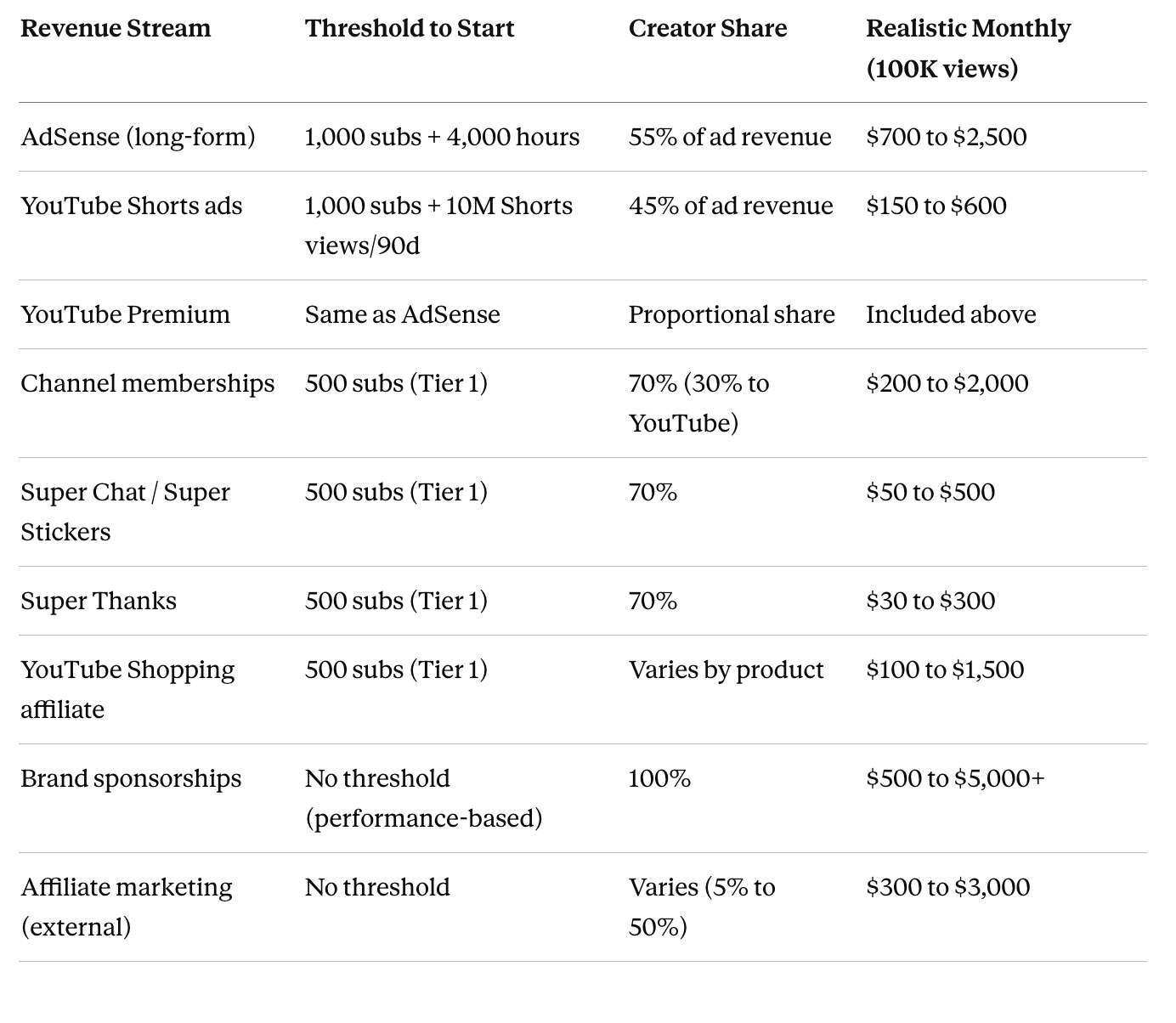Select the Super Chat / Super Stickers cell

125,511
